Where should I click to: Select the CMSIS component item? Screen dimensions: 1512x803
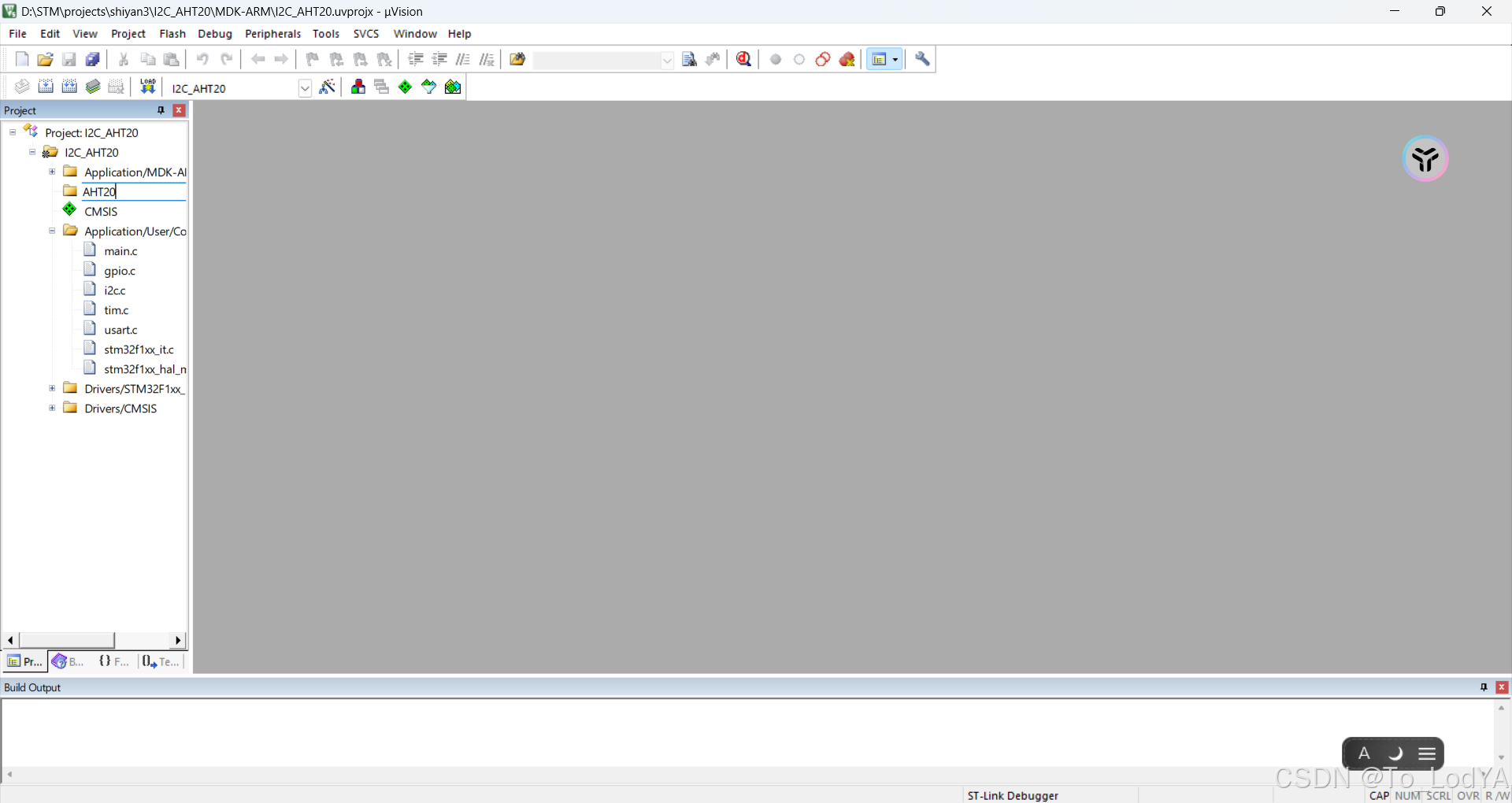coord(101,211)
